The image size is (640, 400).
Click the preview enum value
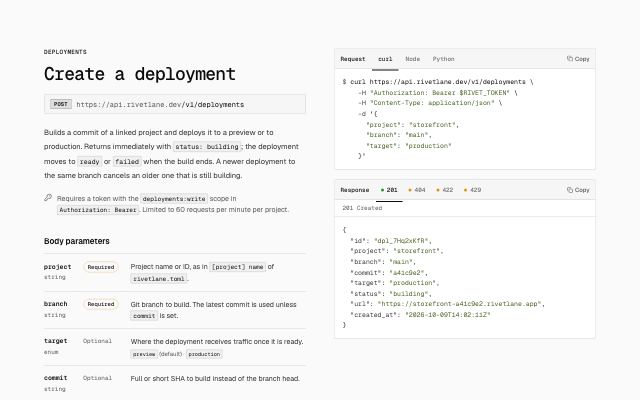(144, 354)
